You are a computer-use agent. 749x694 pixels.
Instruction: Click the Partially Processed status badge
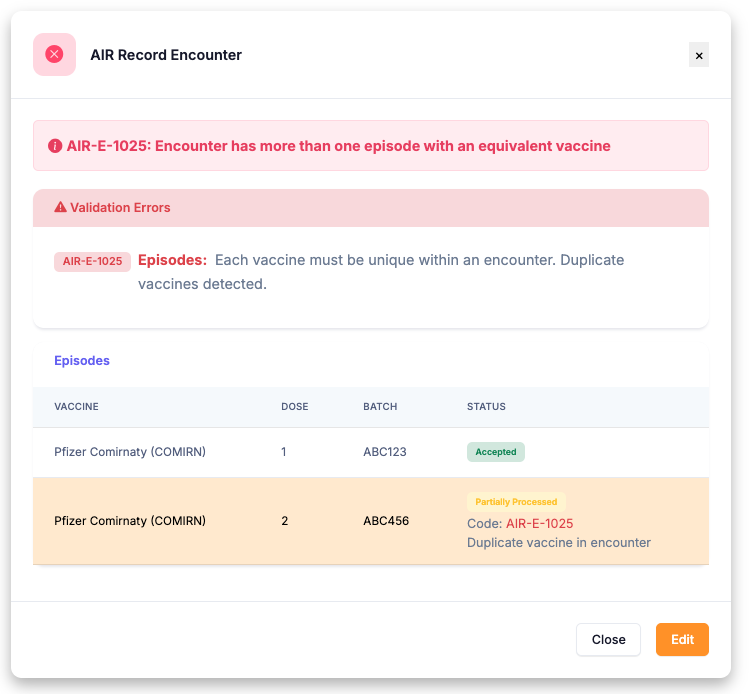pos(516,502)
